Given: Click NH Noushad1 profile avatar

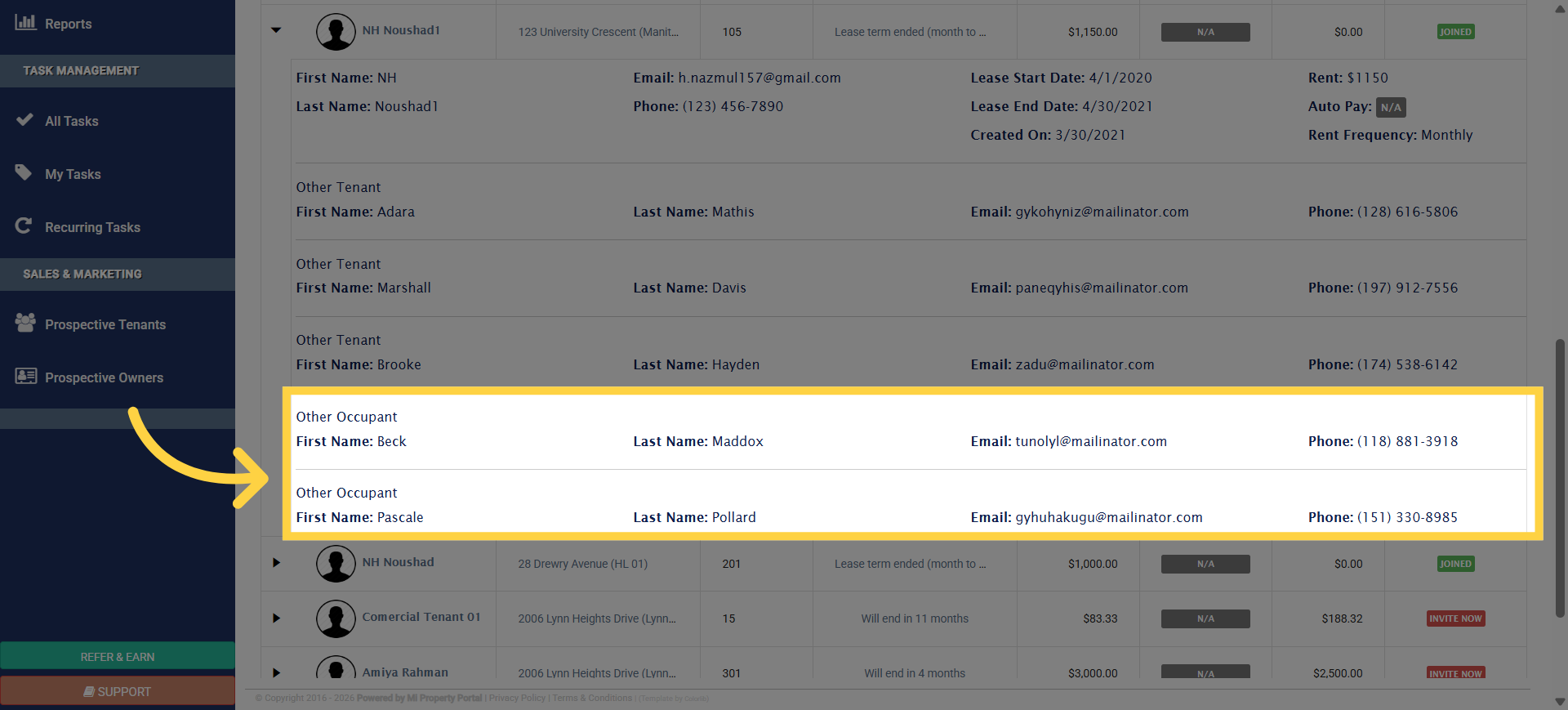Looking at the screenshot, I should (336, 32).
